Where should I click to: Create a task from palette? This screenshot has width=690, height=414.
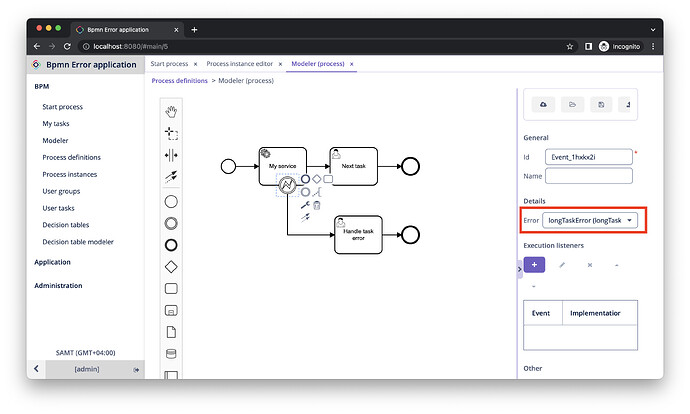(x=171, y=289)
